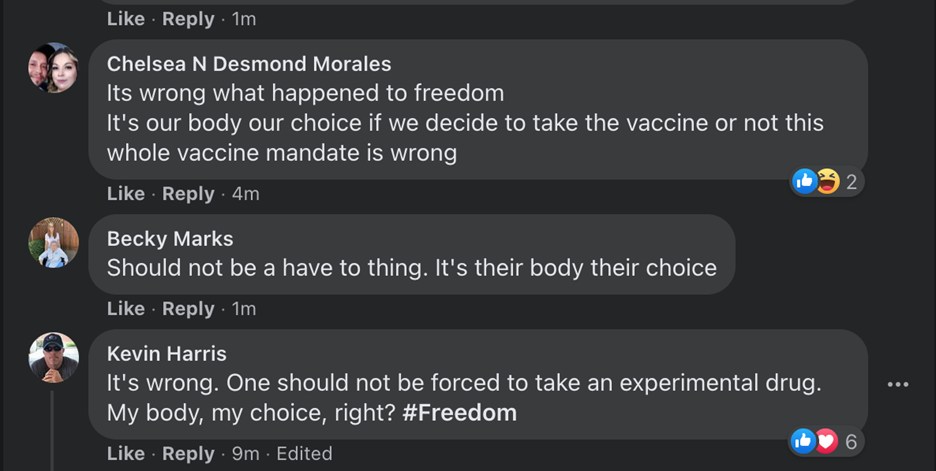The height and width of the screenshot is (471, 936).
Task: Click the 9m timestamp on Kevin's comment
Action: [x=245, y=454]
